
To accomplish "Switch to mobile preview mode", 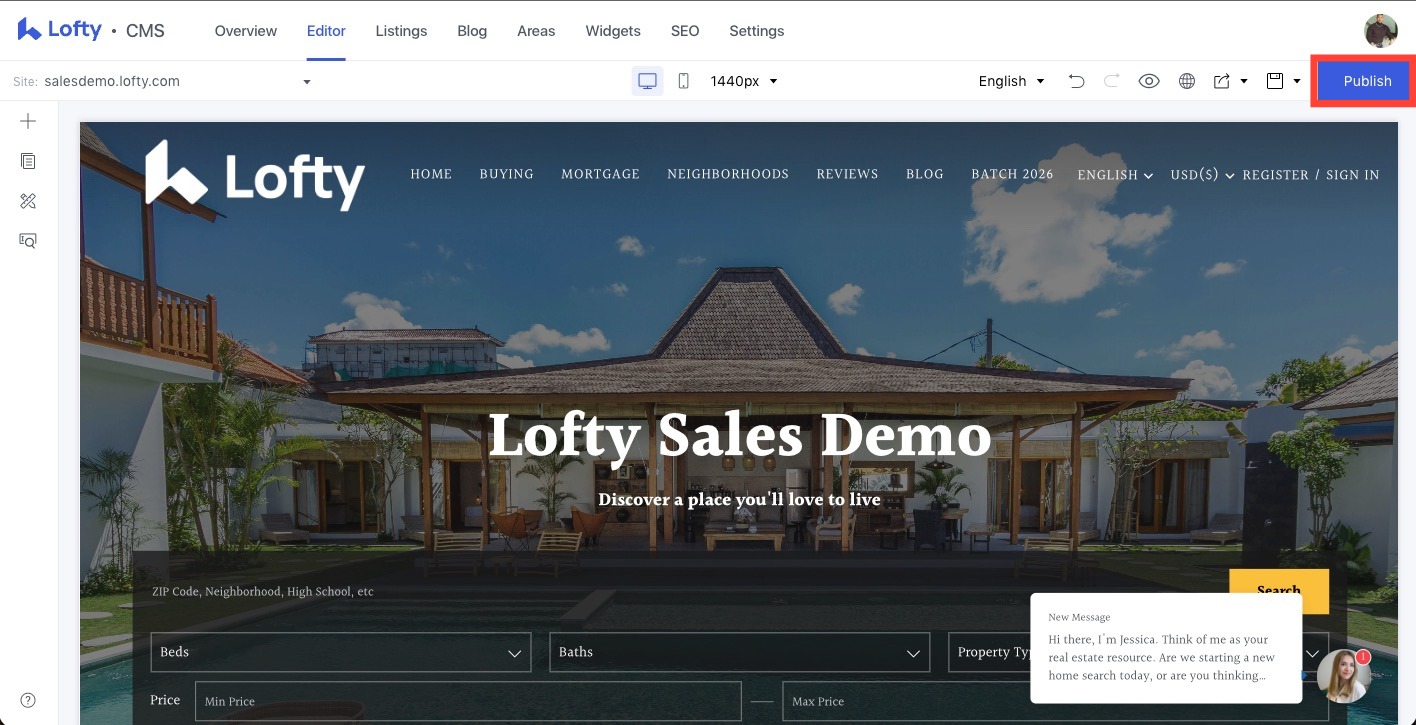I will (683, 80).
